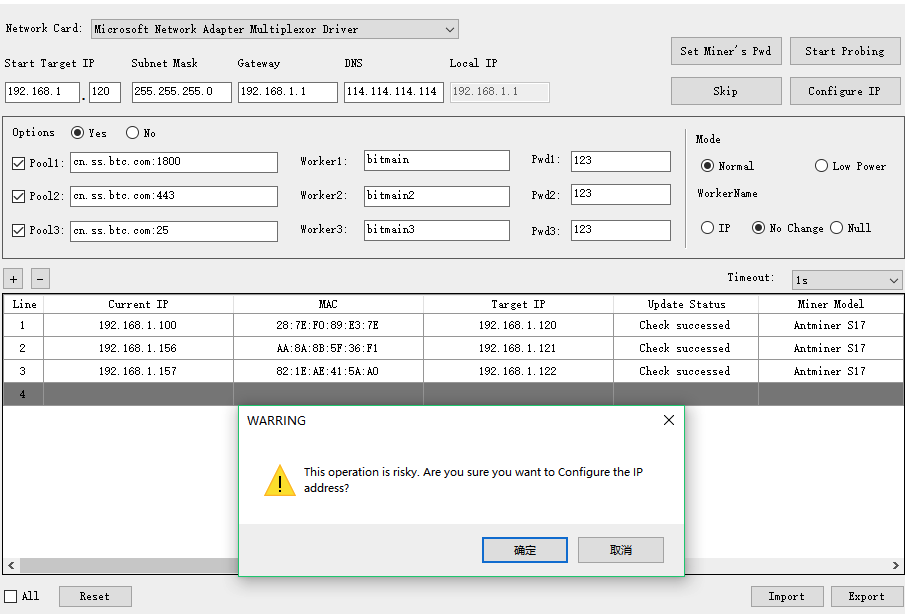Click the Export button
The width and height of the screenshot is (905, 614).
point(866,596)
